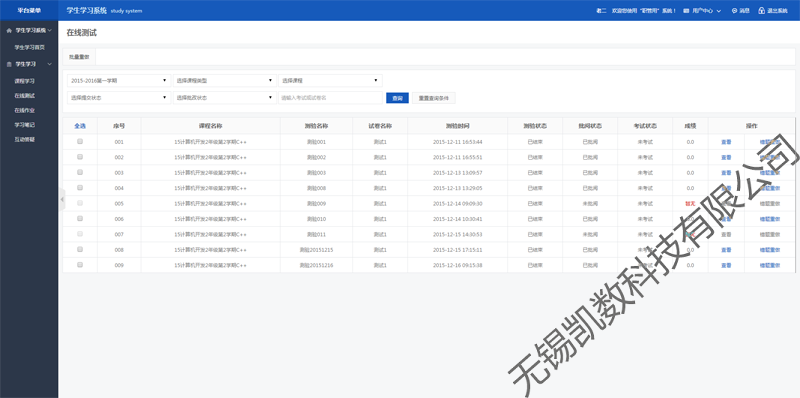Viewport: 800px width, 398px height.
Task: Switch to the 批量重做 tab
Action: (79, 57)
